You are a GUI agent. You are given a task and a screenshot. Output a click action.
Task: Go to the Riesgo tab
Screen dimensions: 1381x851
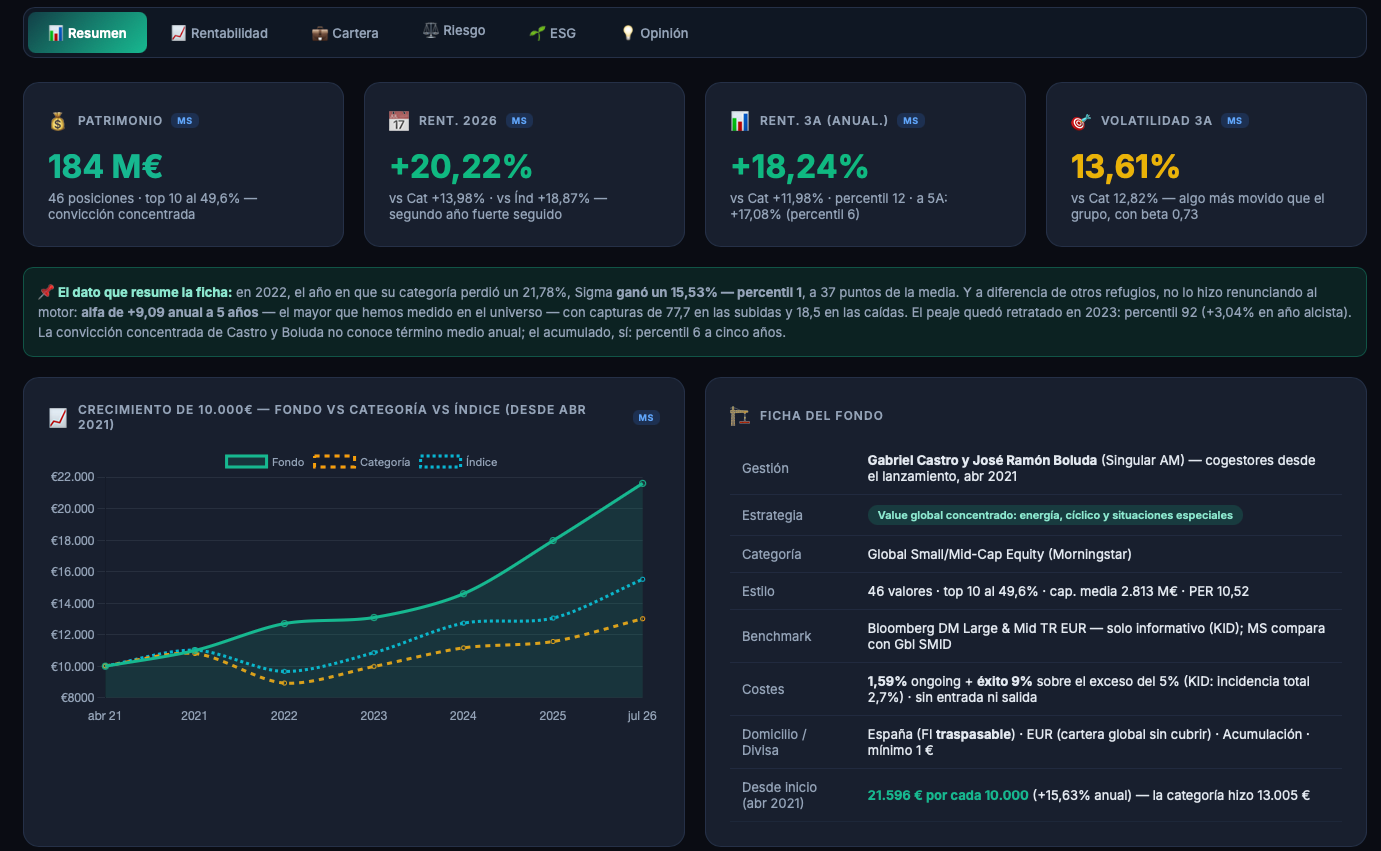[x=454, y=31]
